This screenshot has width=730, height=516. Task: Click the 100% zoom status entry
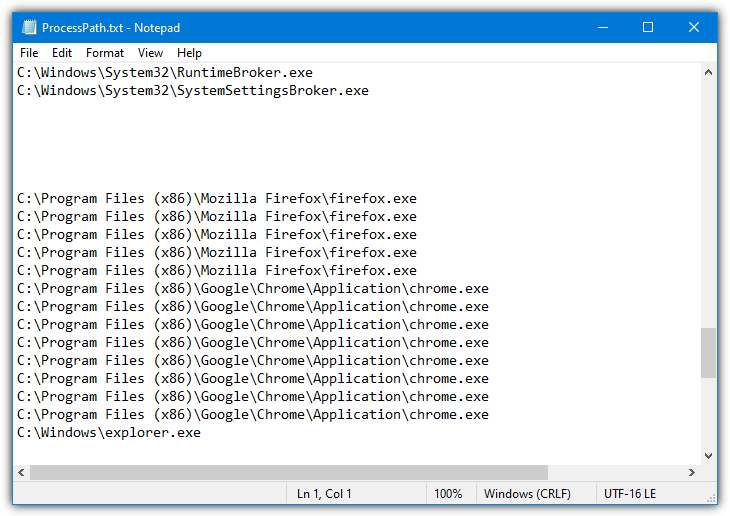448,494
